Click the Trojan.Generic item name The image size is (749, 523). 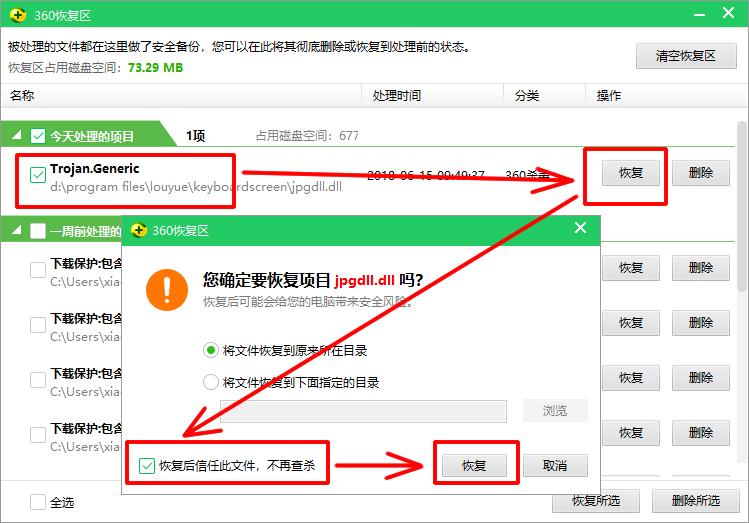tap(95, 168)
